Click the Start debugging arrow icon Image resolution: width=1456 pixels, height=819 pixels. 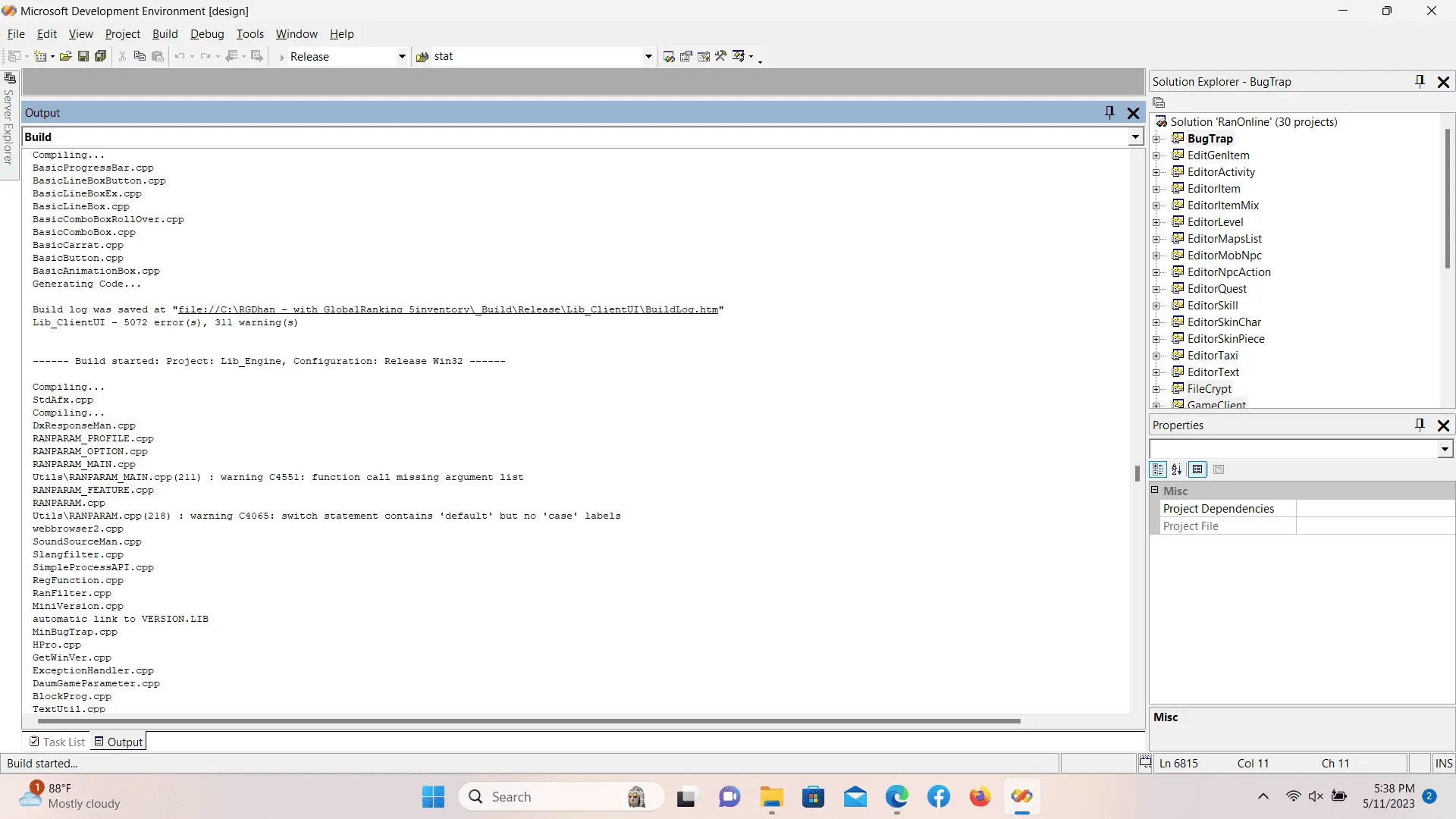(x=281, y=57)
